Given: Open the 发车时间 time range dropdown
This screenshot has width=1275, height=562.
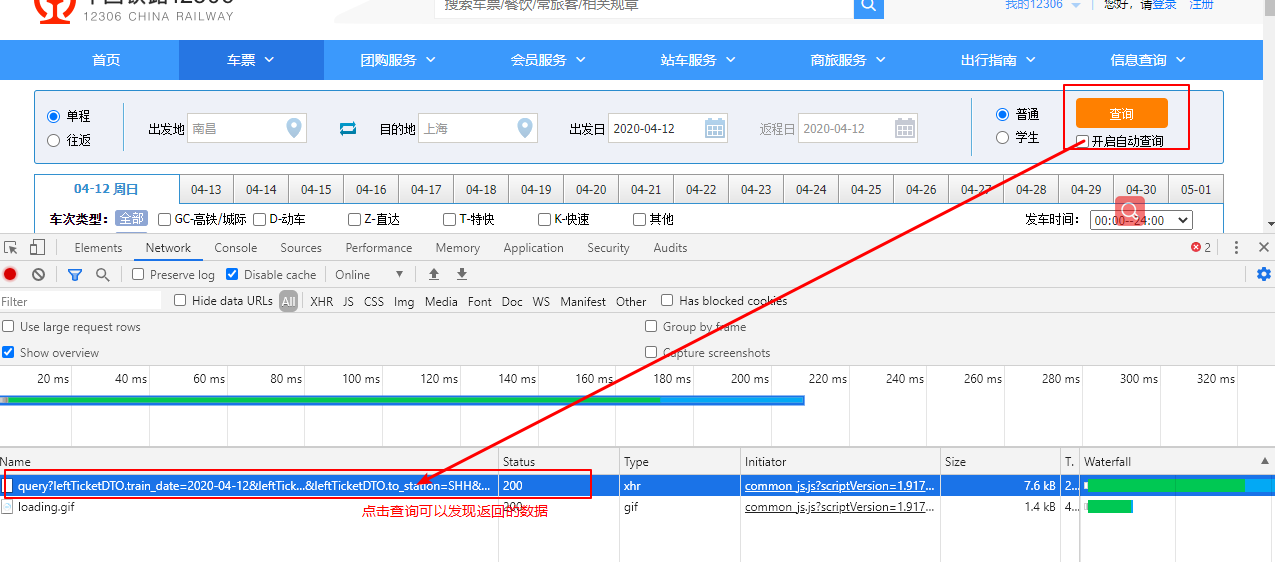Looking at the screenshot, I should [x=1141, y=220].
